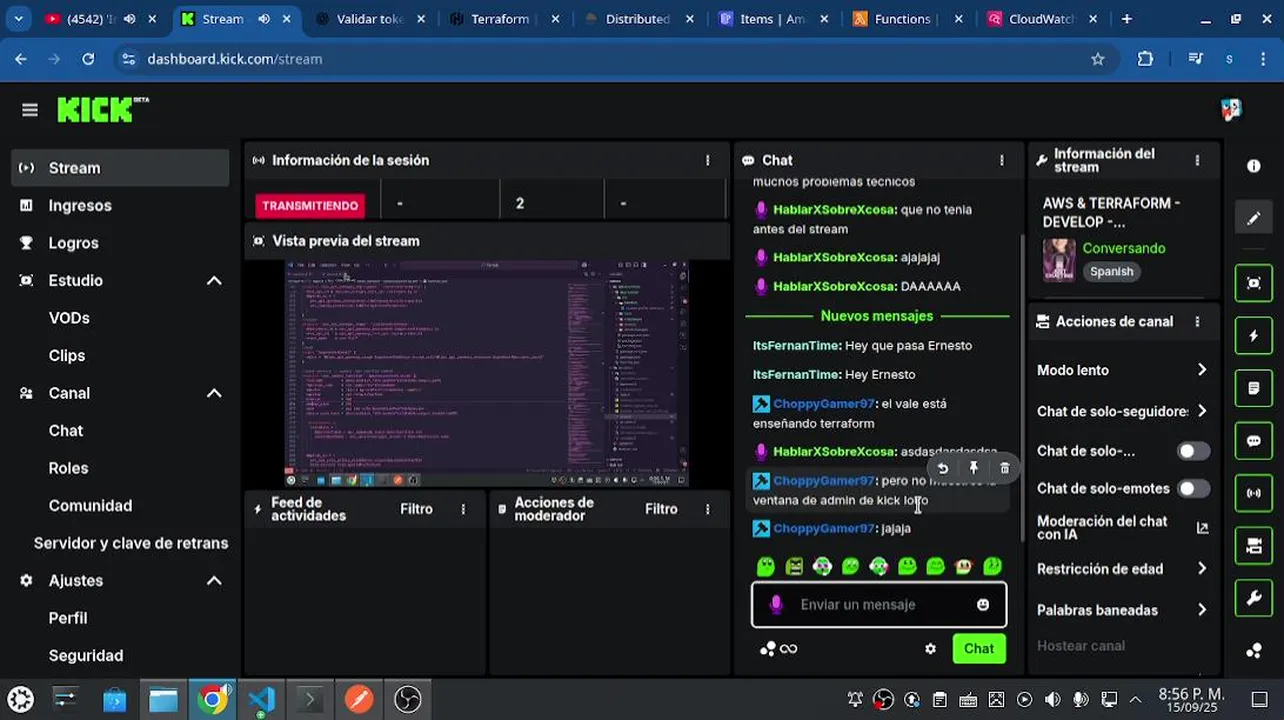Click the channel points infinity icon below chat
1284x720 pixels.
tap(778, 649)
